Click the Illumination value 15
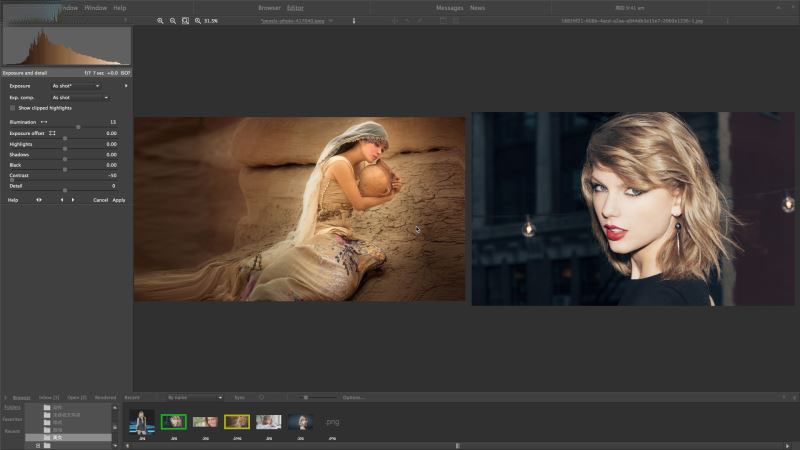The image size is (800, 450). point(113,122)
